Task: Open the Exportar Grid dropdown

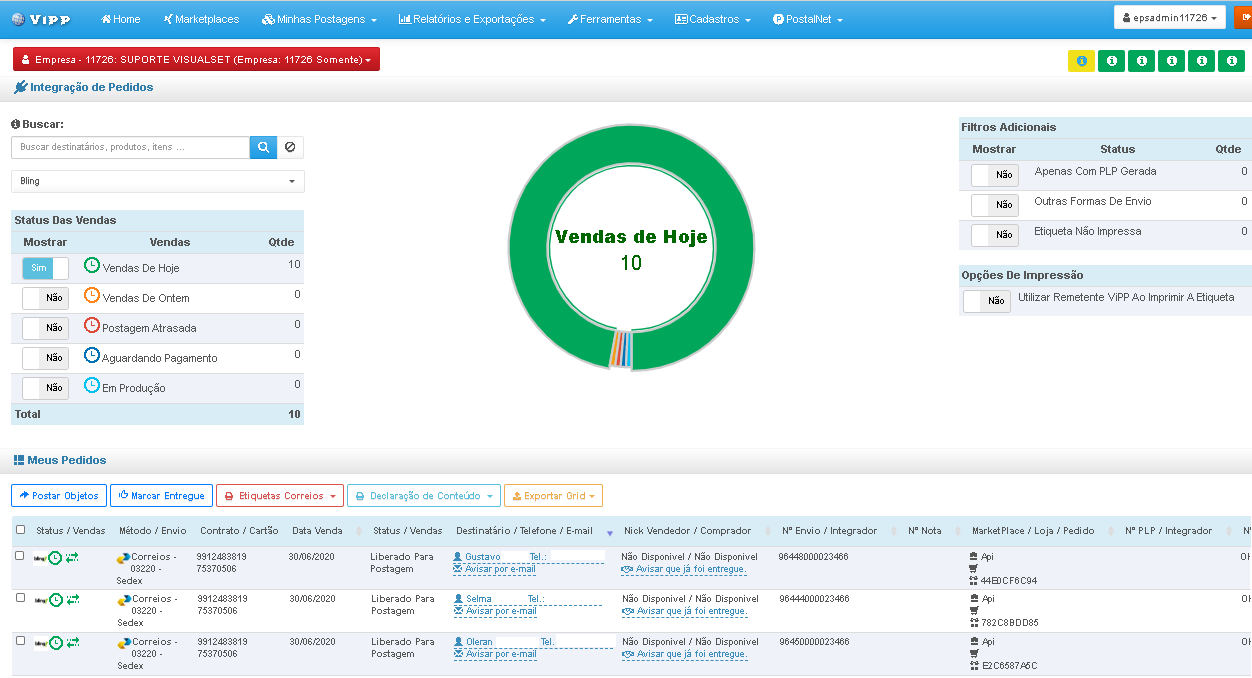Action: coord(553,496)
